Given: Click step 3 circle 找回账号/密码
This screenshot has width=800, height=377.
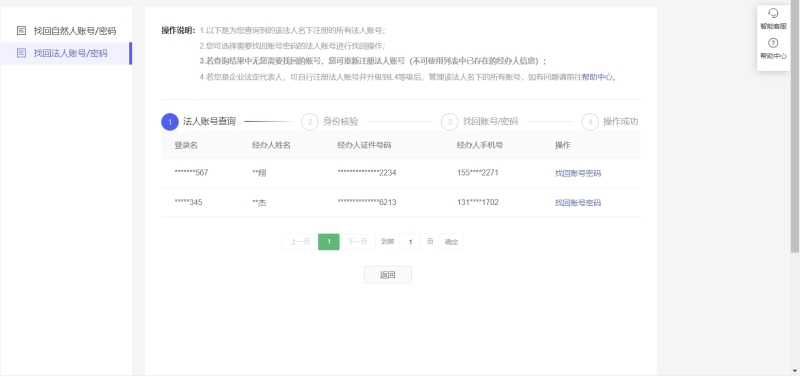Looking at the screenshot, I should pos(449,122).
